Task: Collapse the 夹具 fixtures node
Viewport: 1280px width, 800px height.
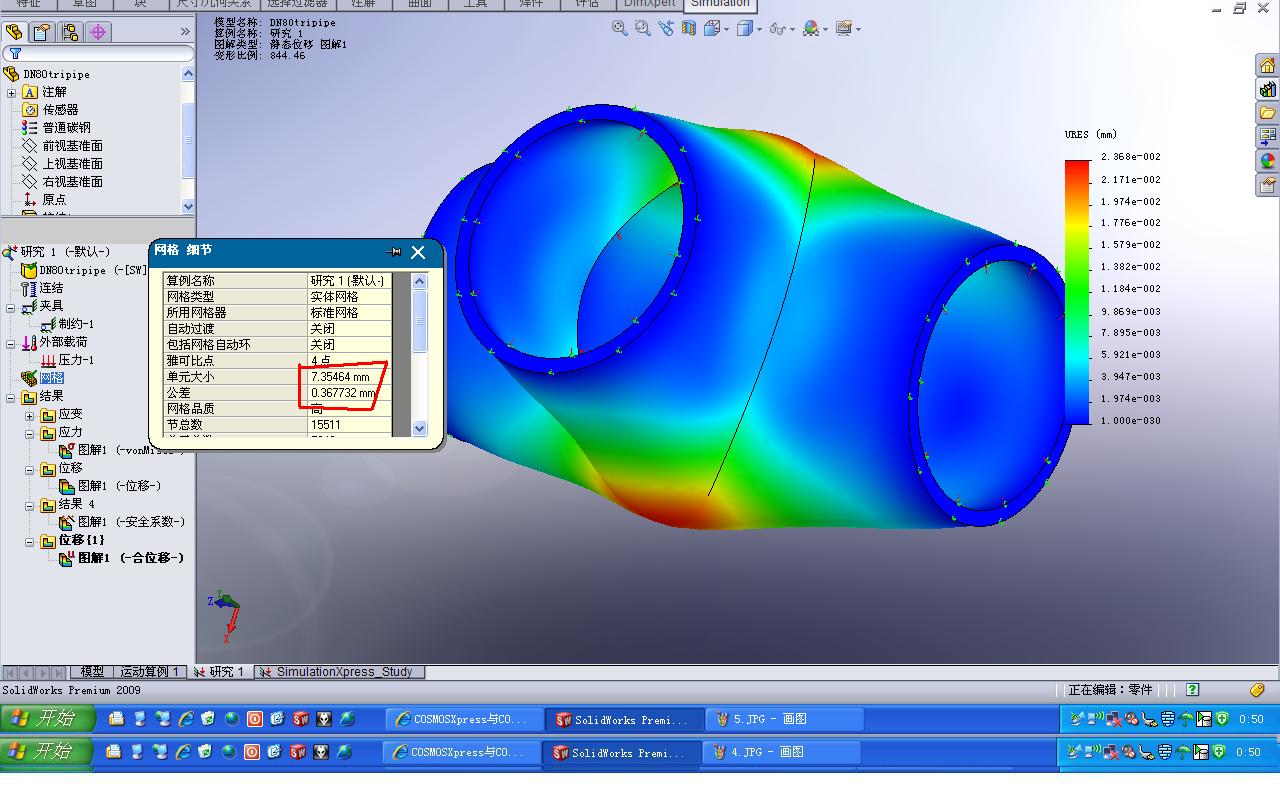Action: click(12, 306)
